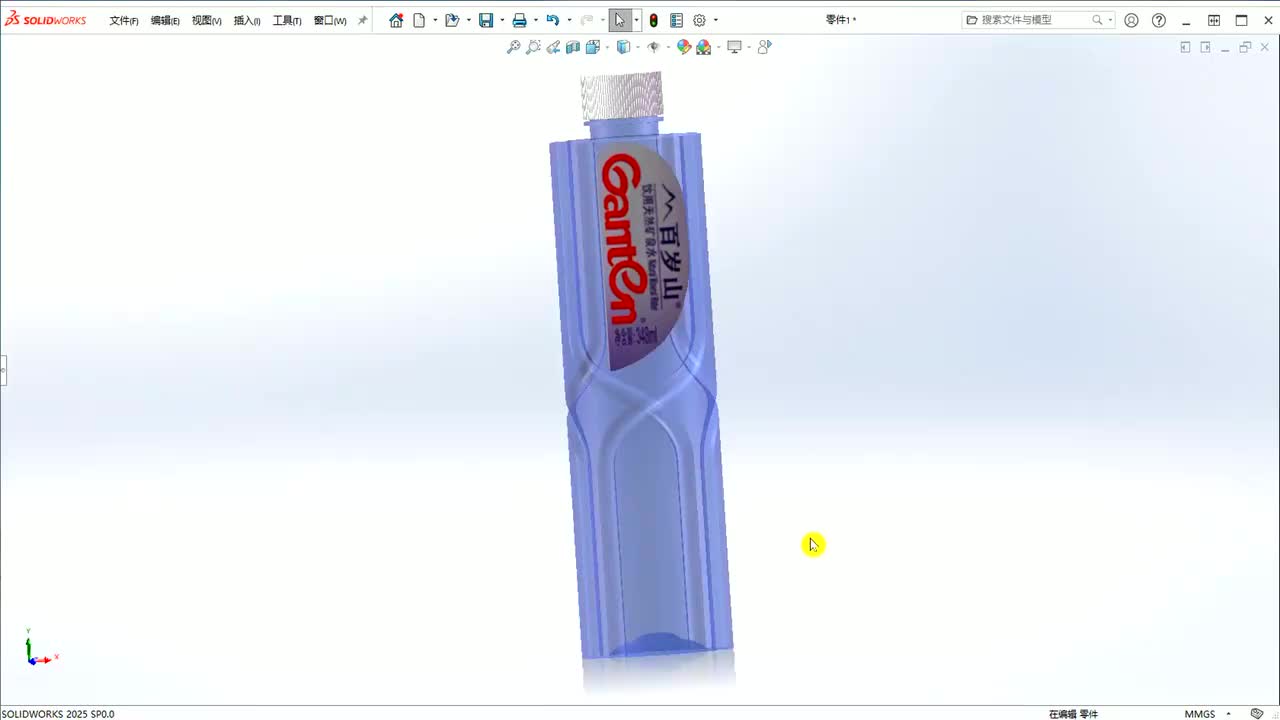Save the part with the Save icon
This screenshot has width=1280, height=720.
[x=486, y=20]
